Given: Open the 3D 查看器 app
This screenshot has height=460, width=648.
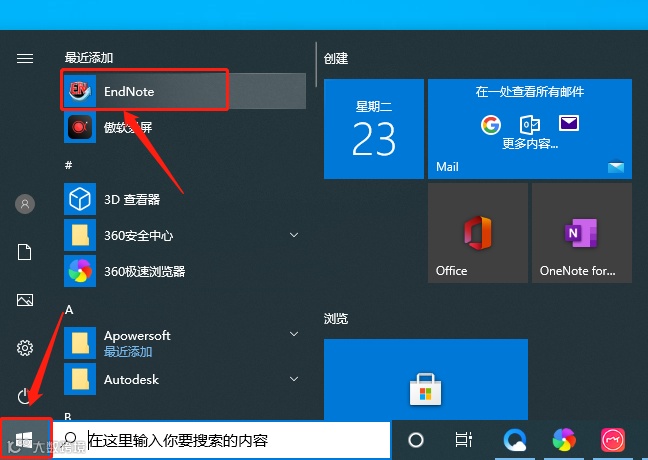Looking at the screenshot, I should coord(185,199).
